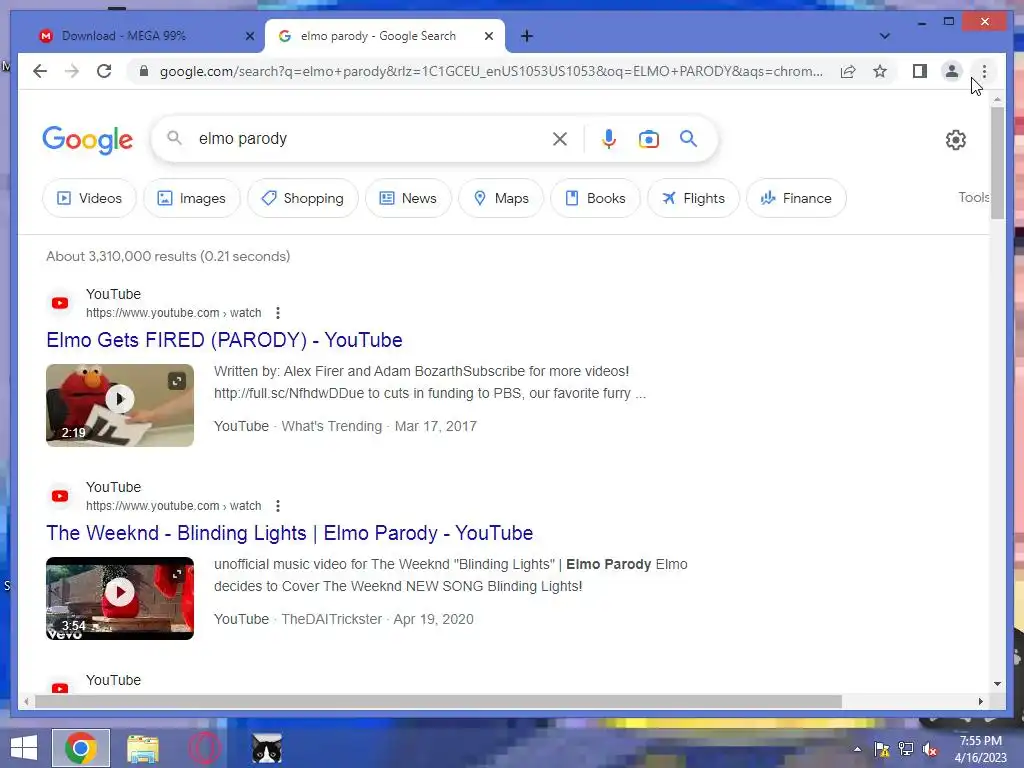Open the search Tools option
The image size is (1024, 768).
pos(973,197)
